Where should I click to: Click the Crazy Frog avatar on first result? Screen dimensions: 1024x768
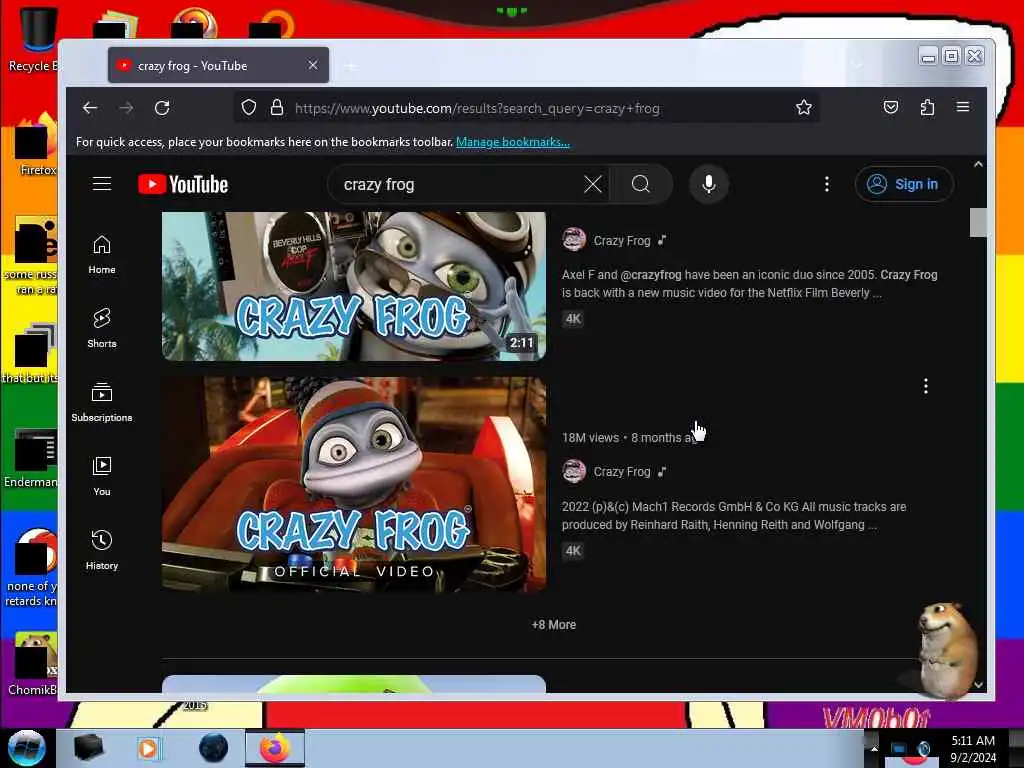[x=574, y=240]
